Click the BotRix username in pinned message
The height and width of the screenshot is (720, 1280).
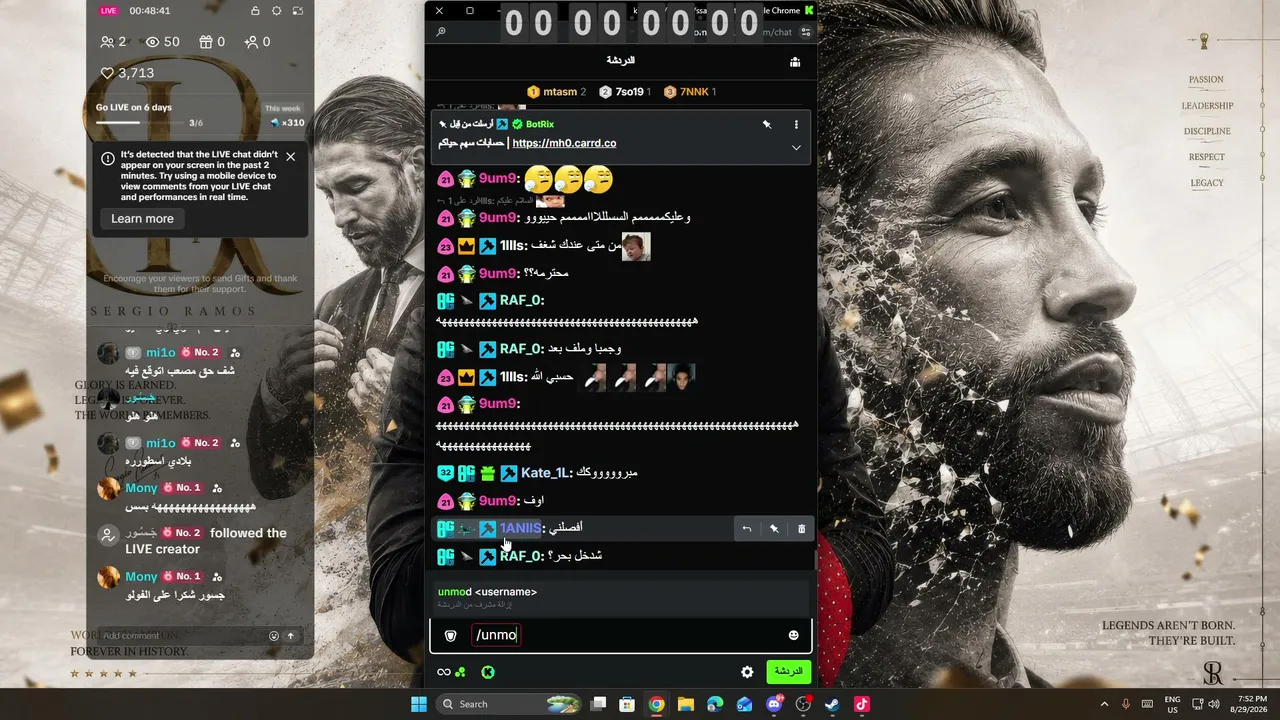coord(540,124)
